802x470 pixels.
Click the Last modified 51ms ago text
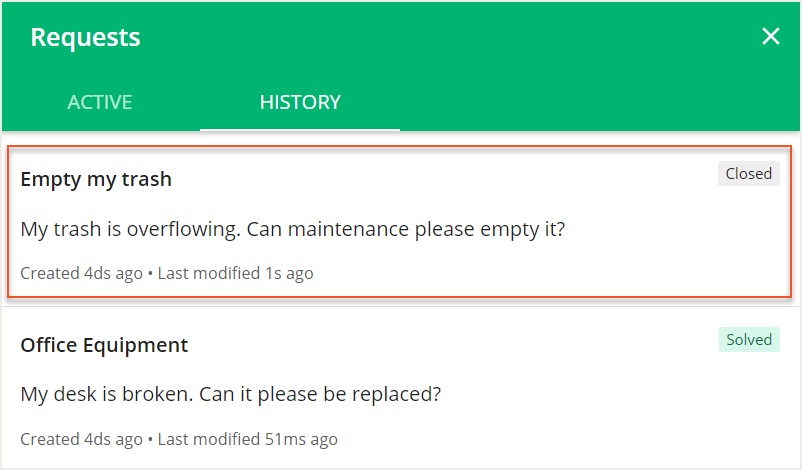[x=247, y=439]
